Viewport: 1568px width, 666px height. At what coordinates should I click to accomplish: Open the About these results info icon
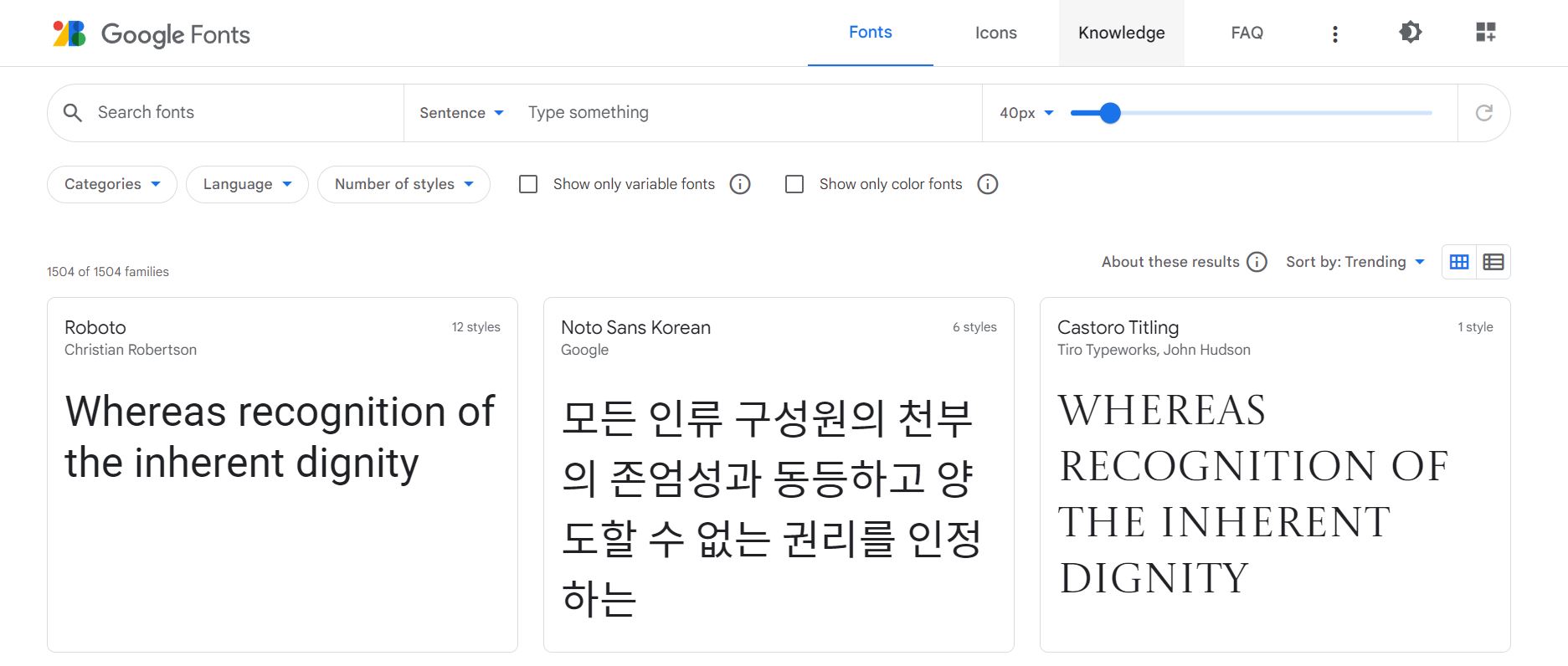pyautogui.click(x=1257, y=262)
